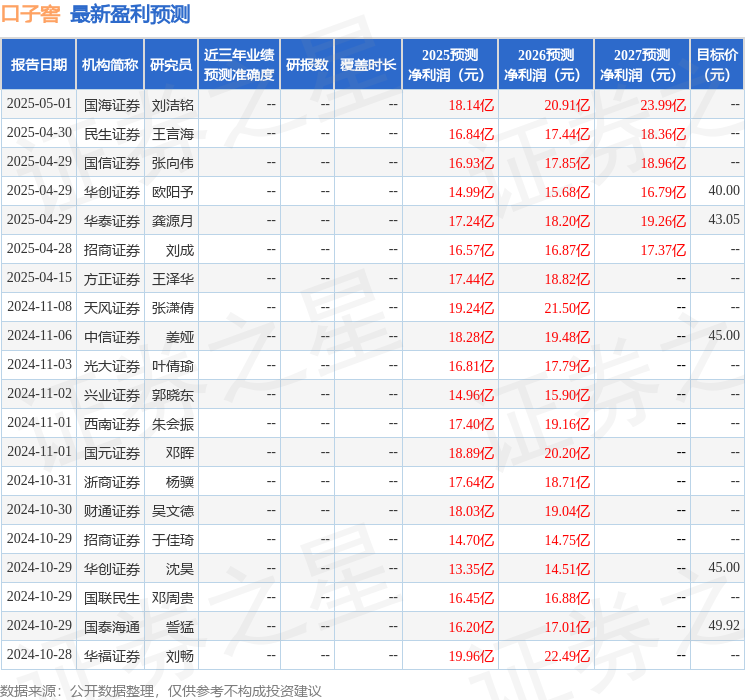Click the 近三年业绩预测准确度 column header
This screenshot has width=745, height=700.
239,65
